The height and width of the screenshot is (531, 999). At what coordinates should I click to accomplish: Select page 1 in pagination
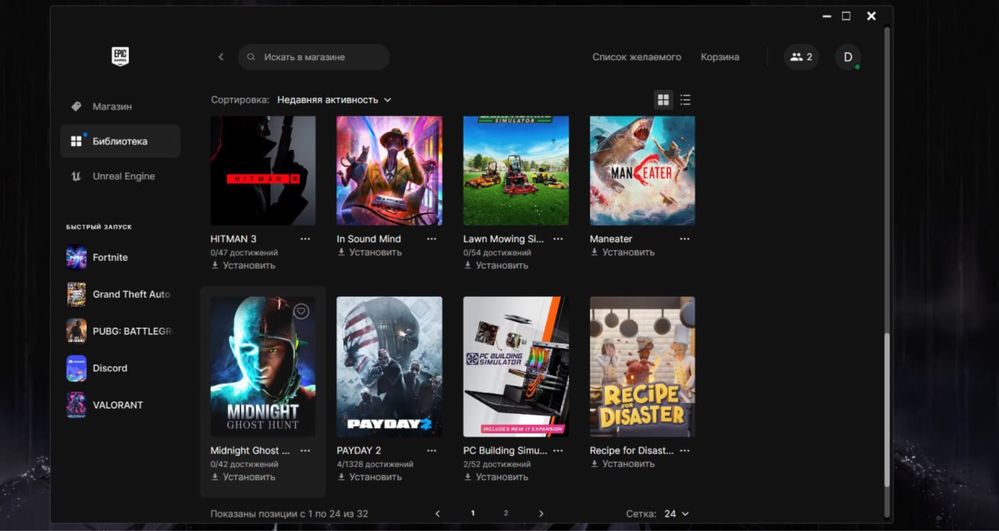tap(473, 514)
